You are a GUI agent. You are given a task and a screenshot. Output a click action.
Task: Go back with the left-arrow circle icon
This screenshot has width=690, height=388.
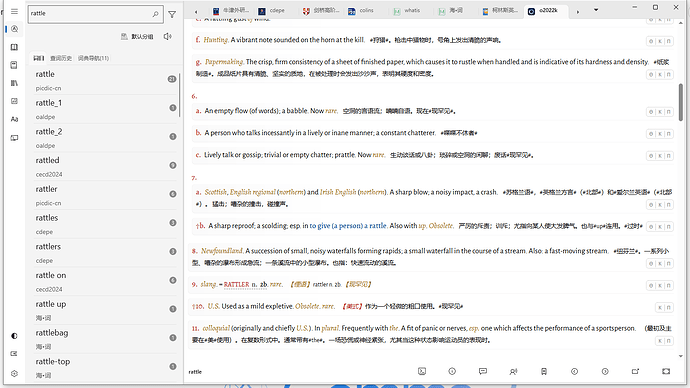[574, 371]
